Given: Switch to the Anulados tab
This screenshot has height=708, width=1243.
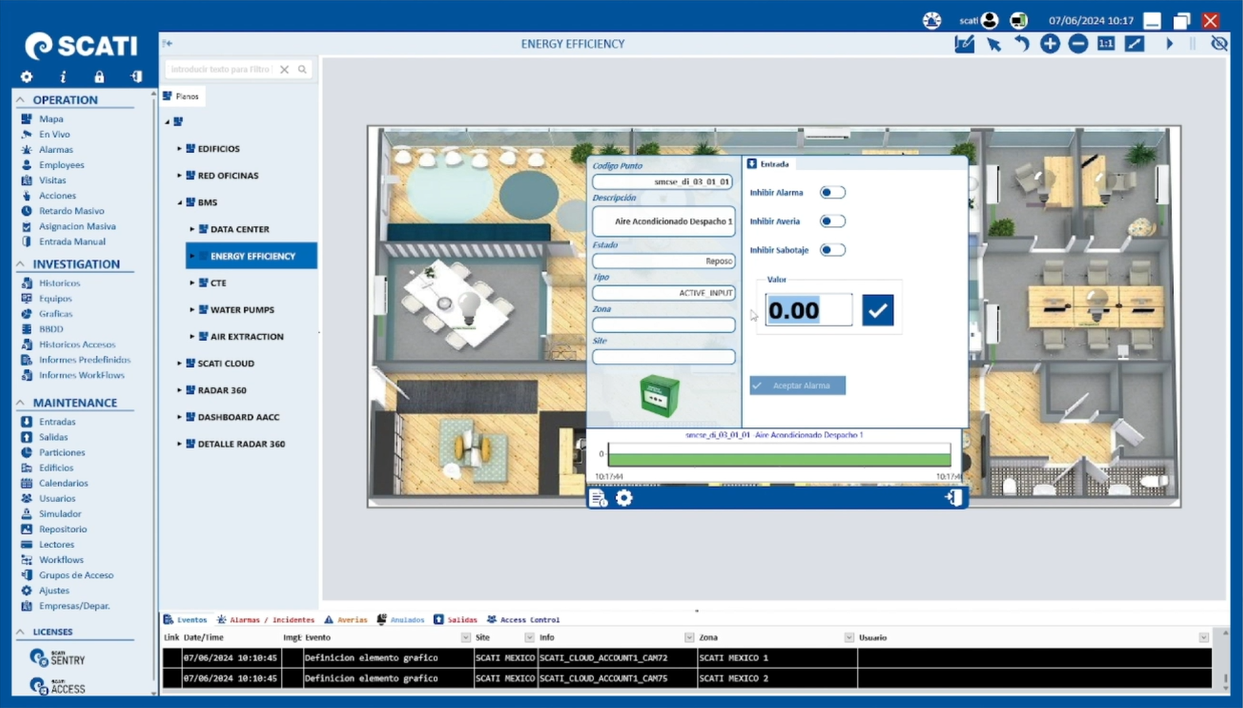Looking at the screenshot, I should click(x=401, y=620).
